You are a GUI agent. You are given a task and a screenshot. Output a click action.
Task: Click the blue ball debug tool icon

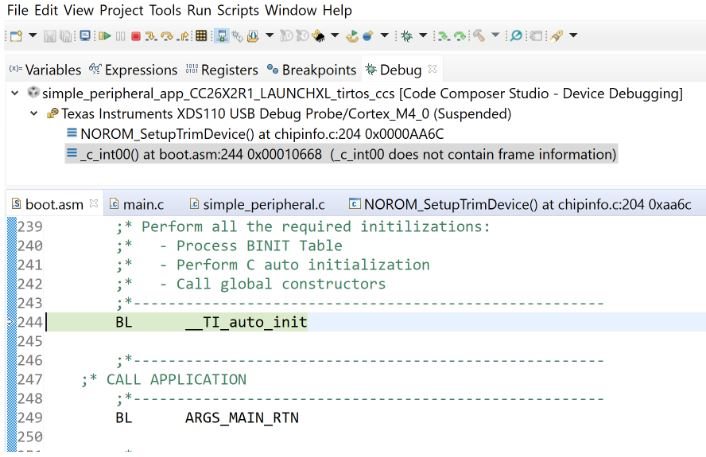[x=368, y=36]
